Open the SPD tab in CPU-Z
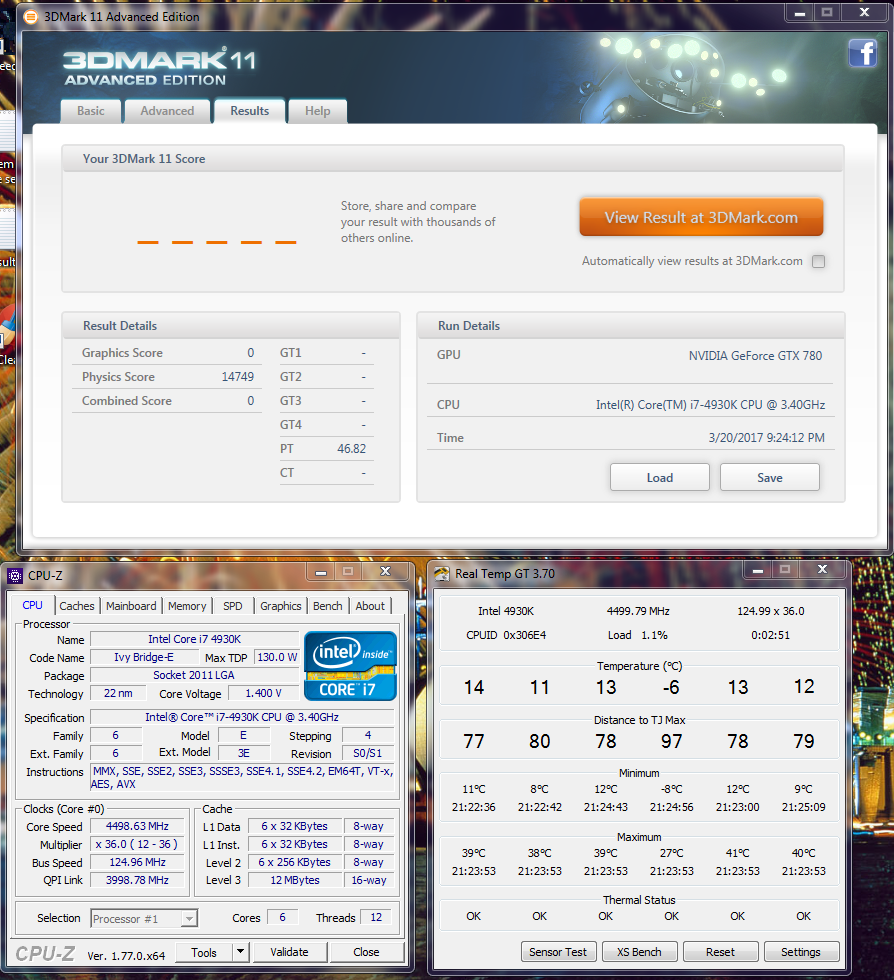 coord(233,606)
